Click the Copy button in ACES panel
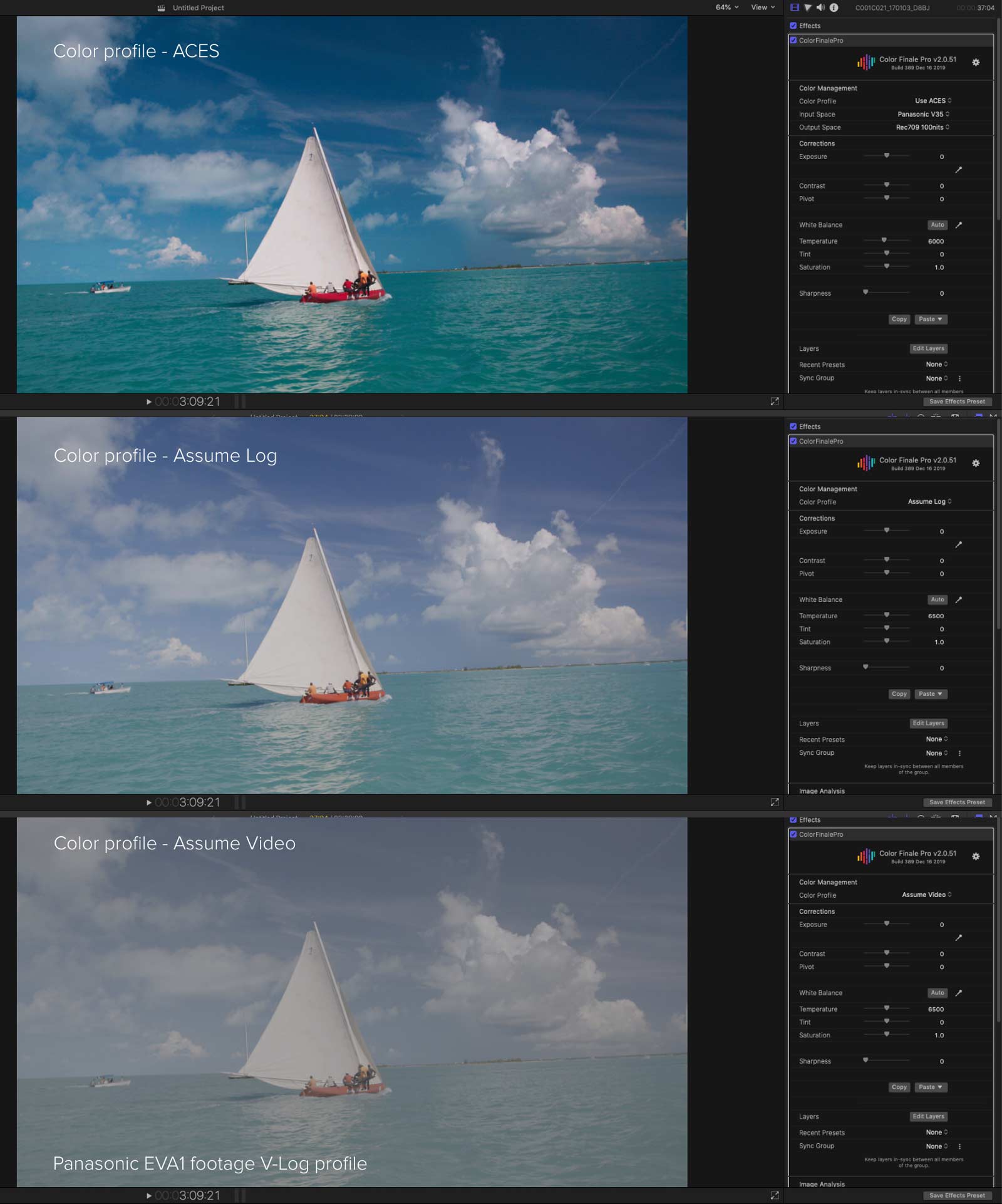 tap(899, 319)
